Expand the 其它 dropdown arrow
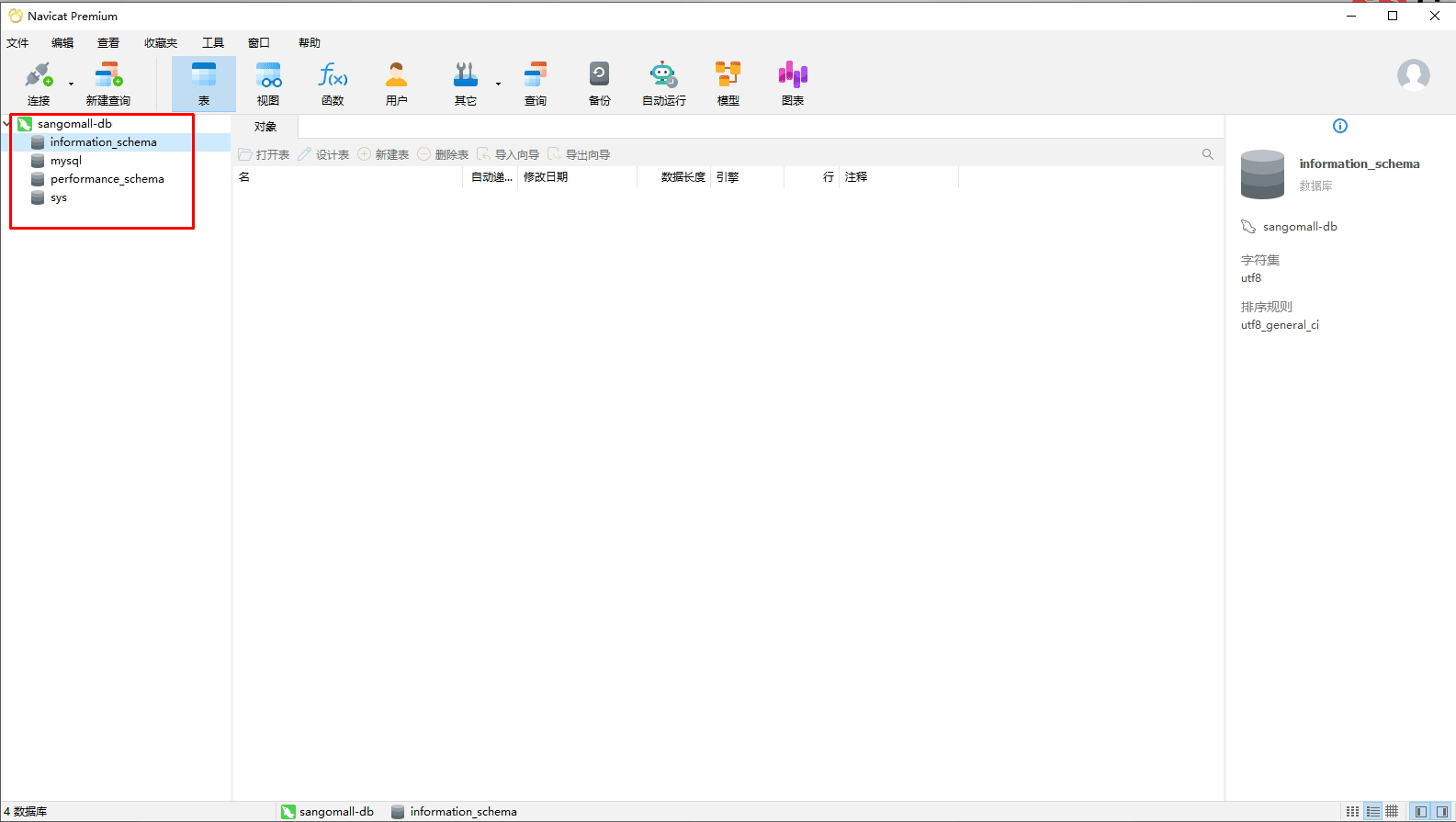This screenshot has width=1456, height=822. [498, 84]
